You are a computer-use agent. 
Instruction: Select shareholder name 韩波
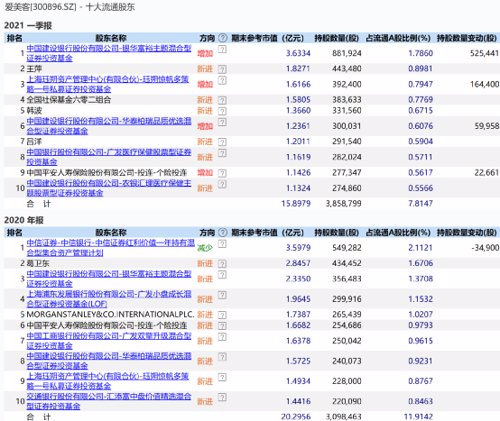[x=34, y=111]
